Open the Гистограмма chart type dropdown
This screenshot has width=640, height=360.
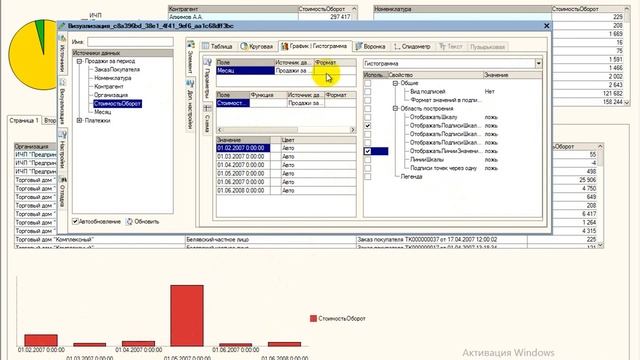tap(538, 64)
